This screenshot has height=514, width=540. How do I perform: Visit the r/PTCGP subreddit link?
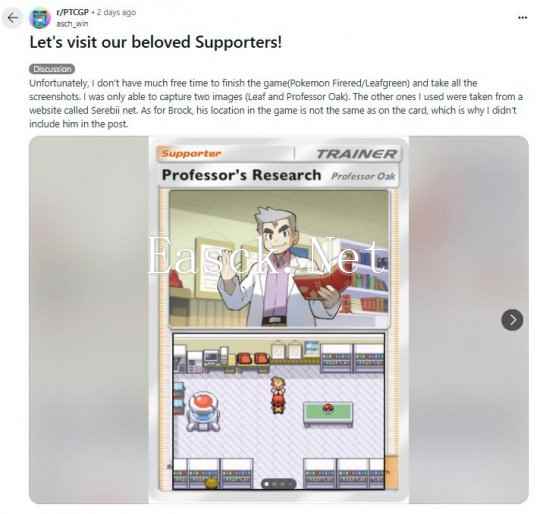(x=72, y=12)
